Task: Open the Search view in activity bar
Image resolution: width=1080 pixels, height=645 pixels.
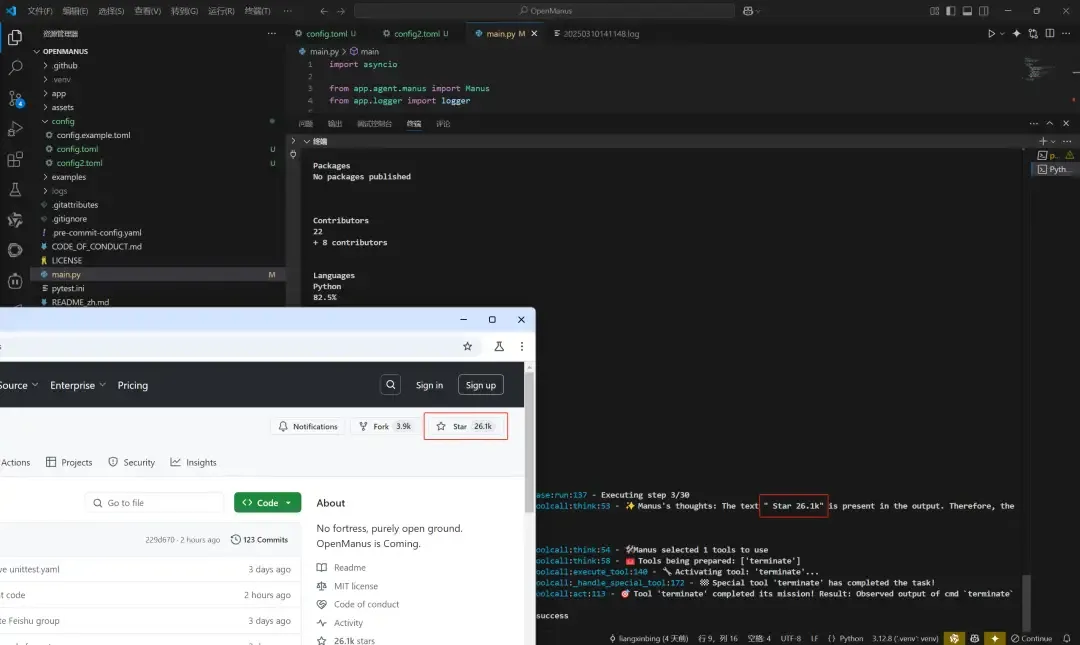Action: (x=15, y=68)
